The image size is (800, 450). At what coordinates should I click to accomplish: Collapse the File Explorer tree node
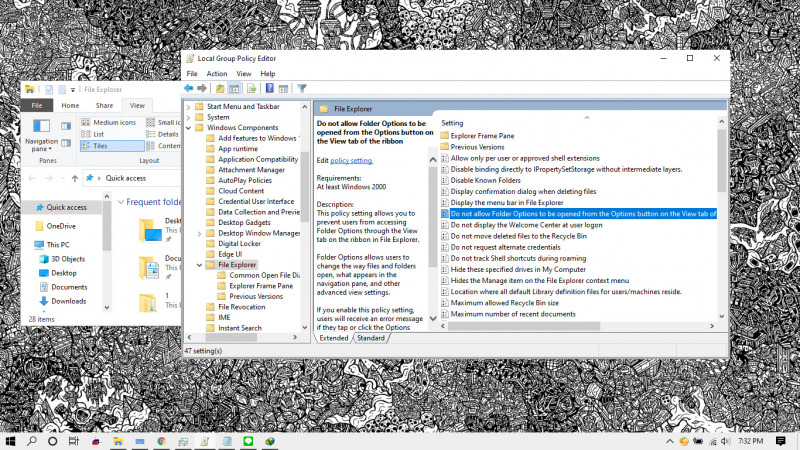click(199, 265)
